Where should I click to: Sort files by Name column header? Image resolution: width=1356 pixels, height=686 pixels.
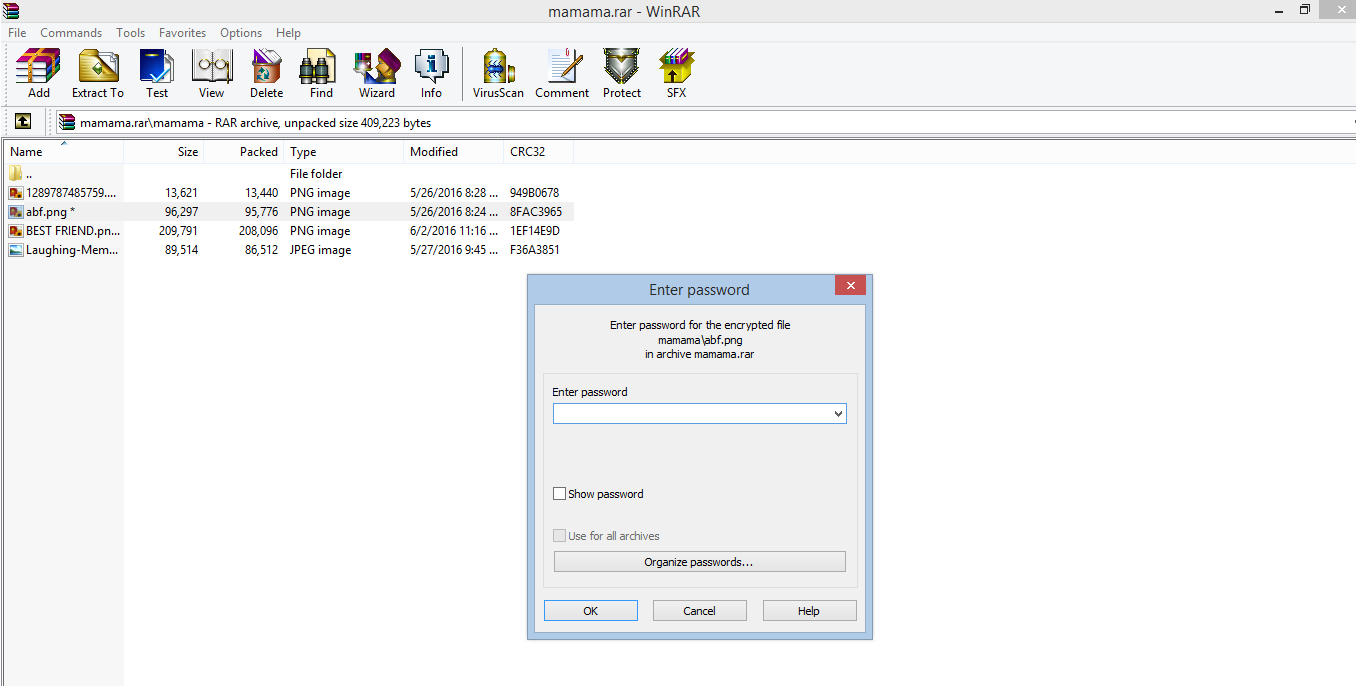[62, 152]
